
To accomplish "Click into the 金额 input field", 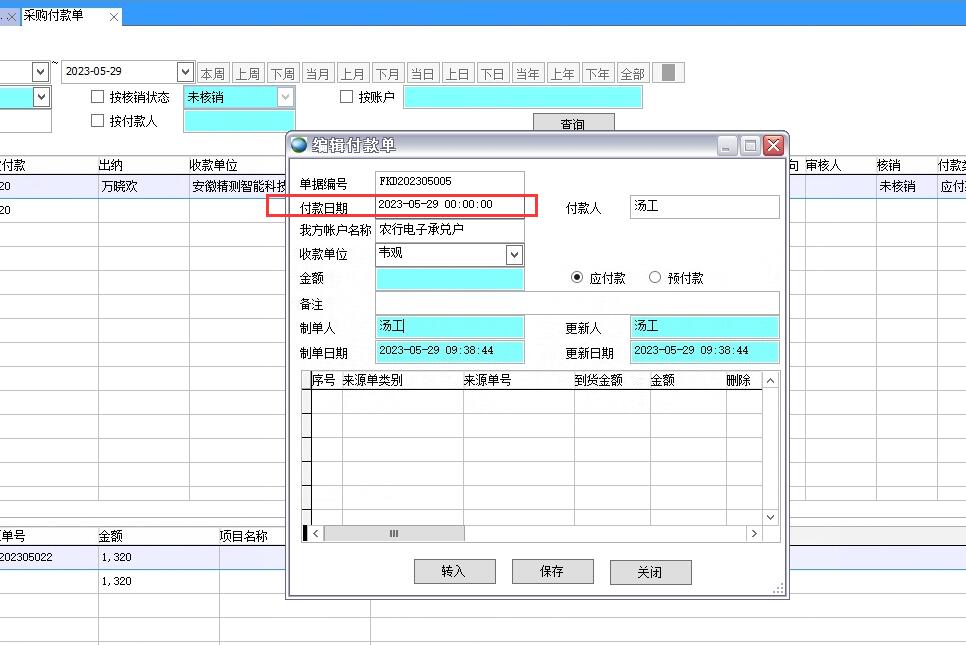I will tap(449, 279).
